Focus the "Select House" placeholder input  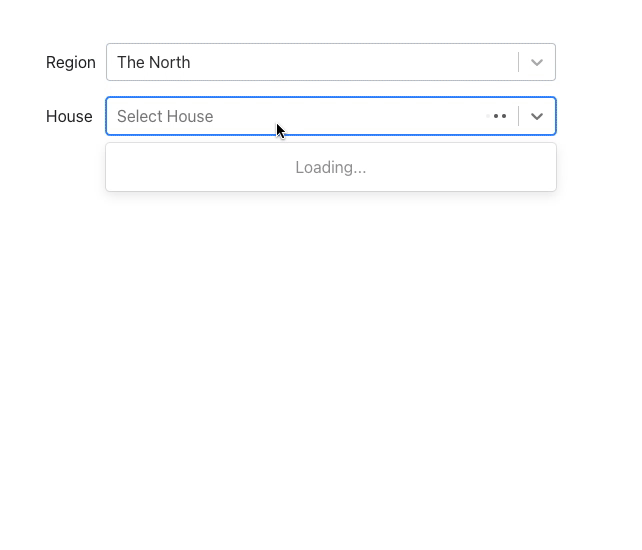tap(300, 116)
